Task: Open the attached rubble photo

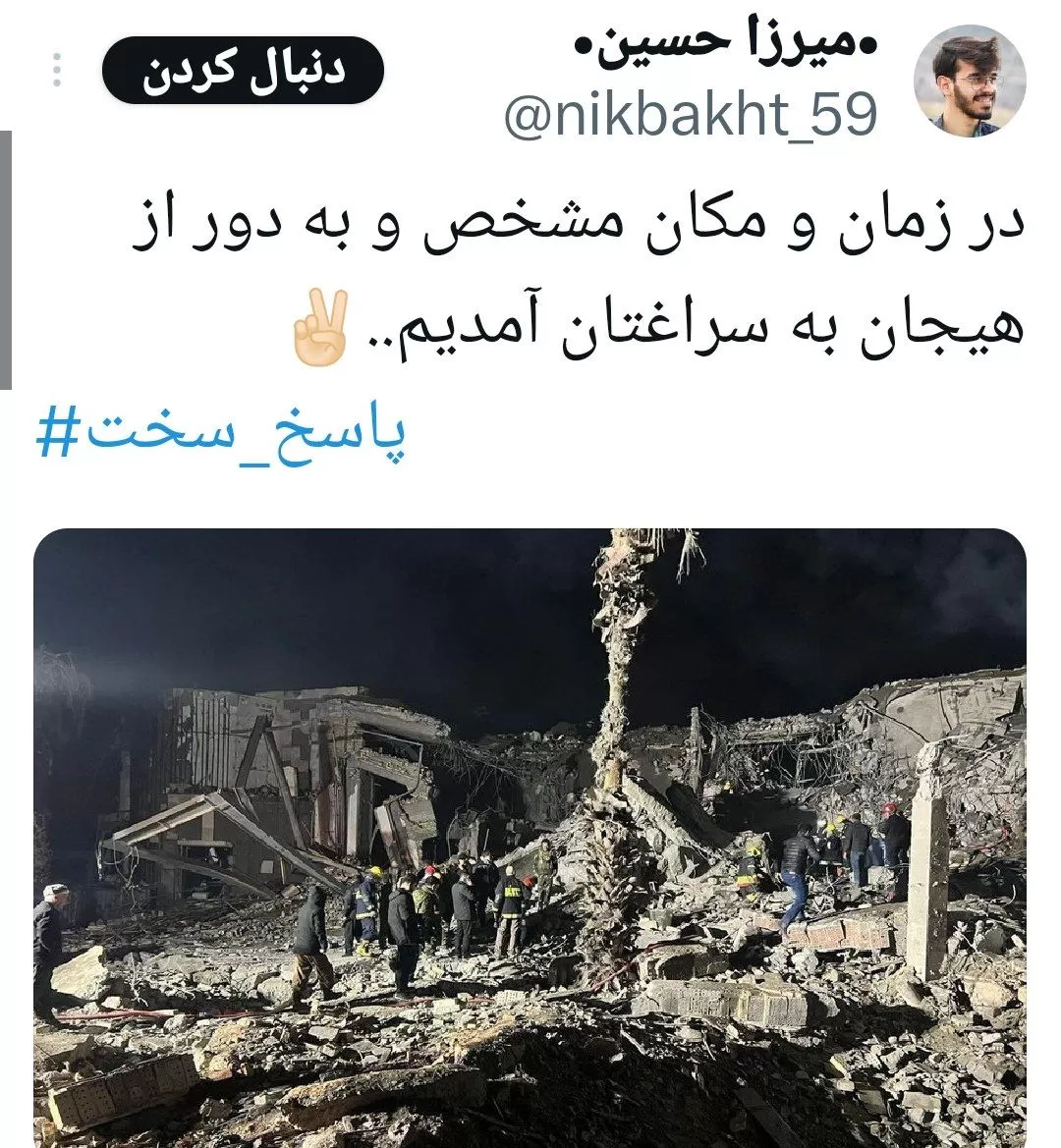Action: click(x=530, y=838)
